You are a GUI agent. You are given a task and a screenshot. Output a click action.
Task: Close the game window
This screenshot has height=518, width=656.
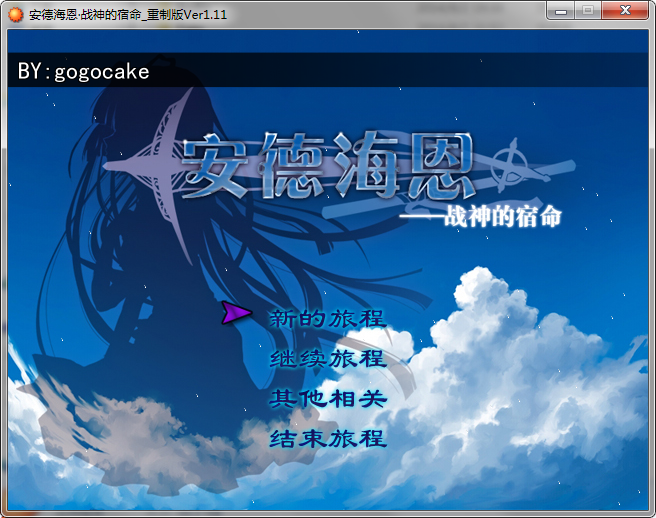tap(625, 11)
